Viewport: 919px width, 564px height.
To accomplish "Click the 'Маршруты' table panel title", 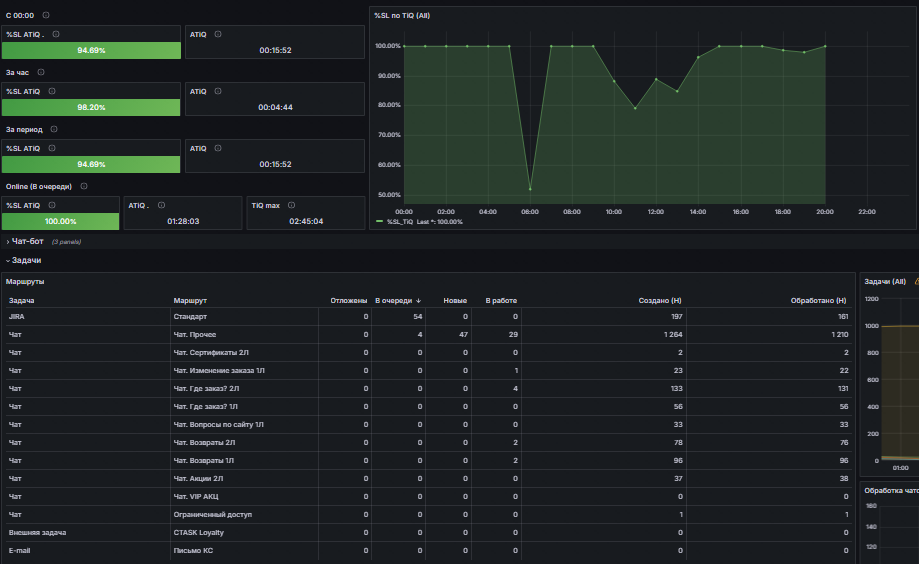I will click(25, 281).
